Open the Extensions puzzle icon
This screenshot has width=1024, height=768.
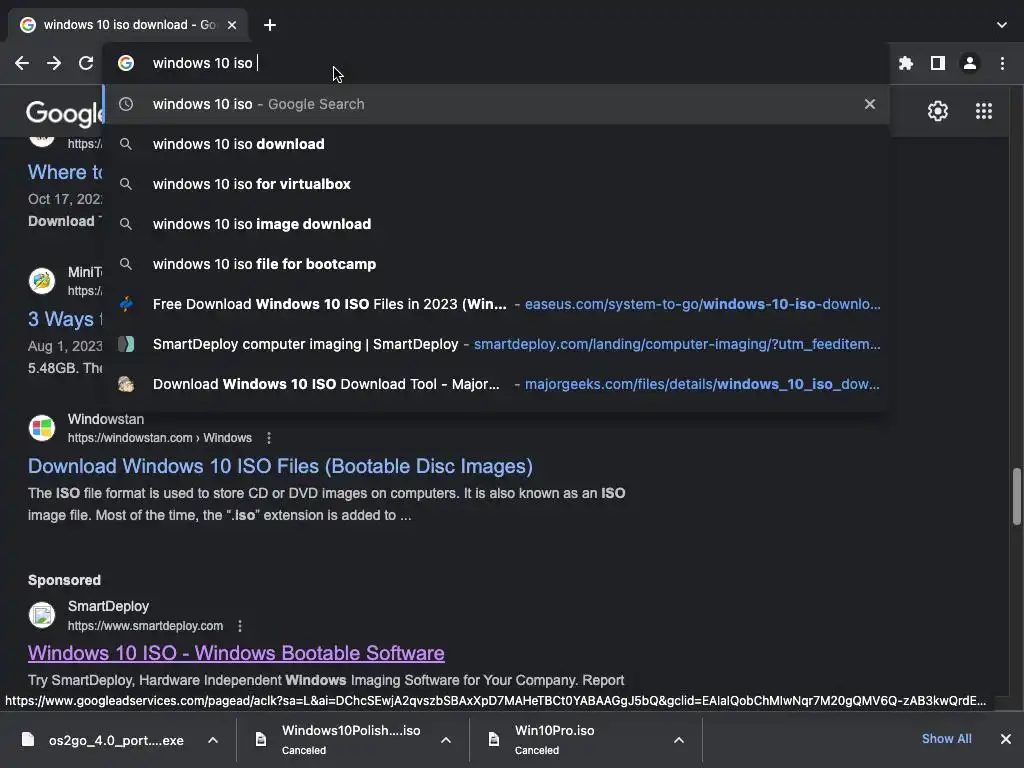906,63
